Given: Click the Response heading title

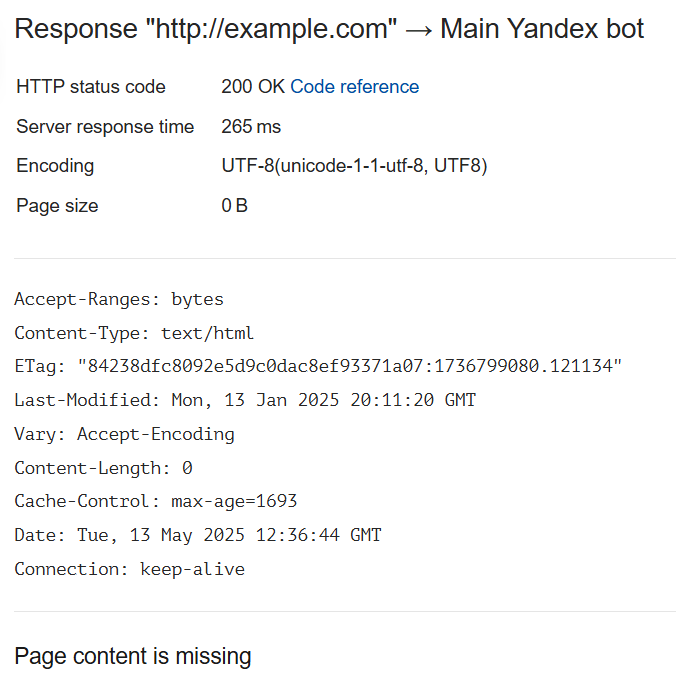Looking at the screenshot, I should pos(329,29).
